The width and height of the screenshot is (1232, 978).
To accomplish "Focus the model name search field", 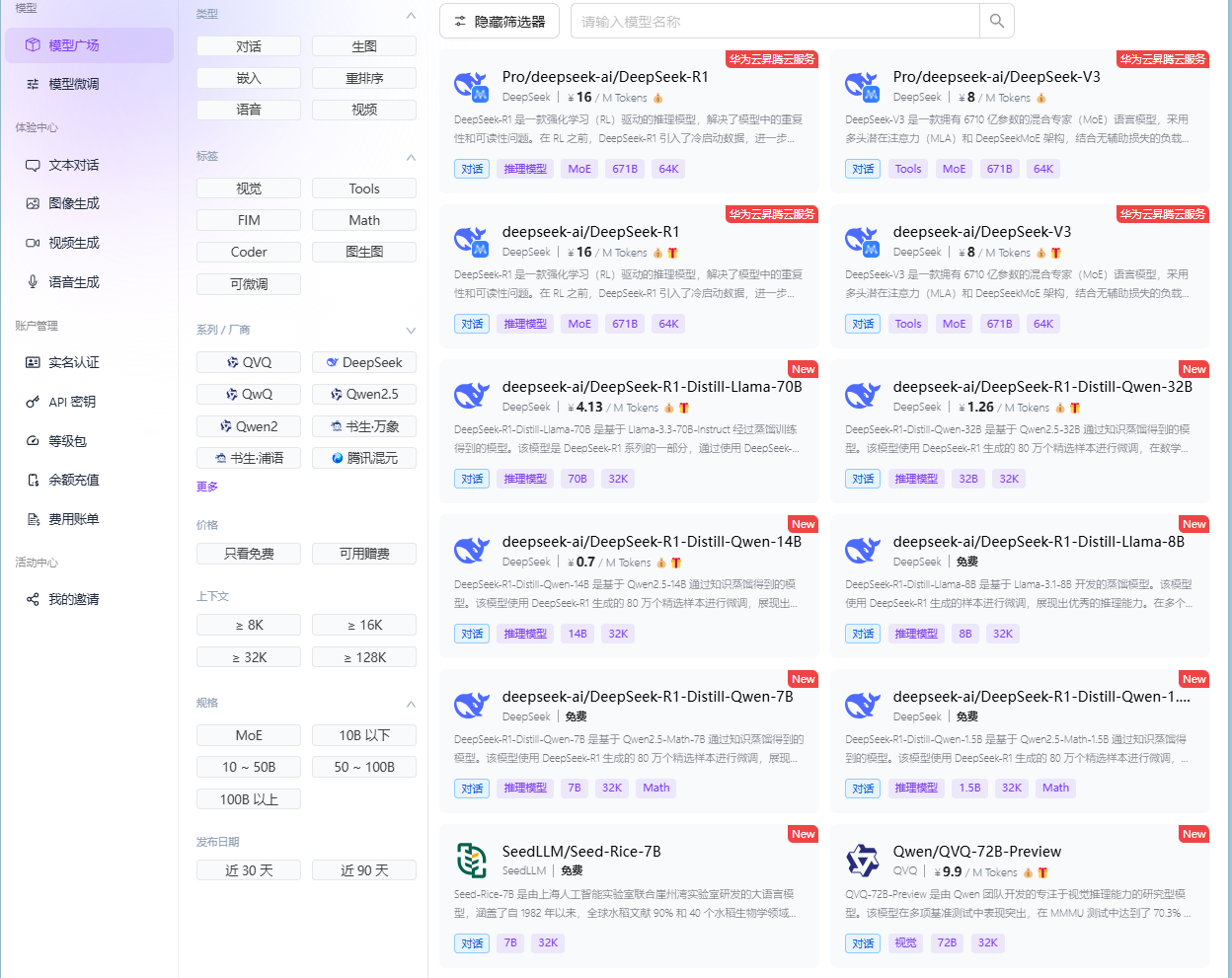I will click(x=775, y=21).
